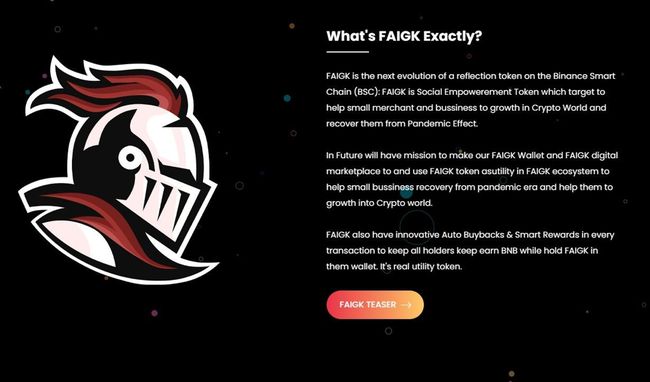Click the paragraph starting "FAIGK also have innovative"

pyautogui.click(x=470, y=251)
